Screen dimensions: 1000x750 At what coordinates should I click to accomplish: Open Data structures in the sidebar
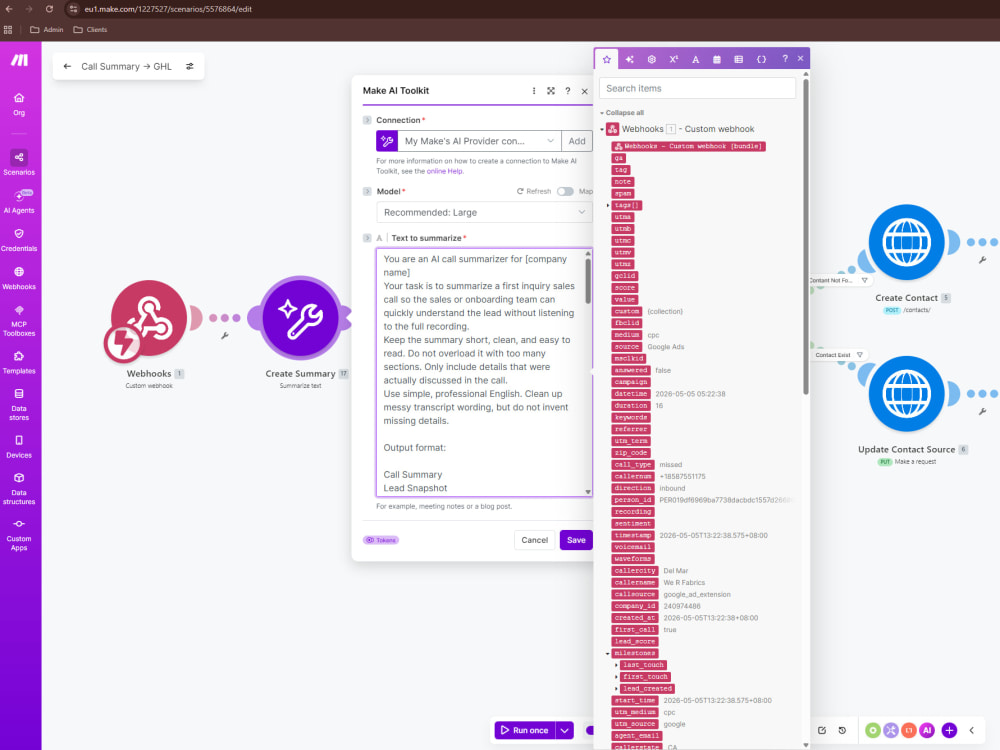[19, 489]
